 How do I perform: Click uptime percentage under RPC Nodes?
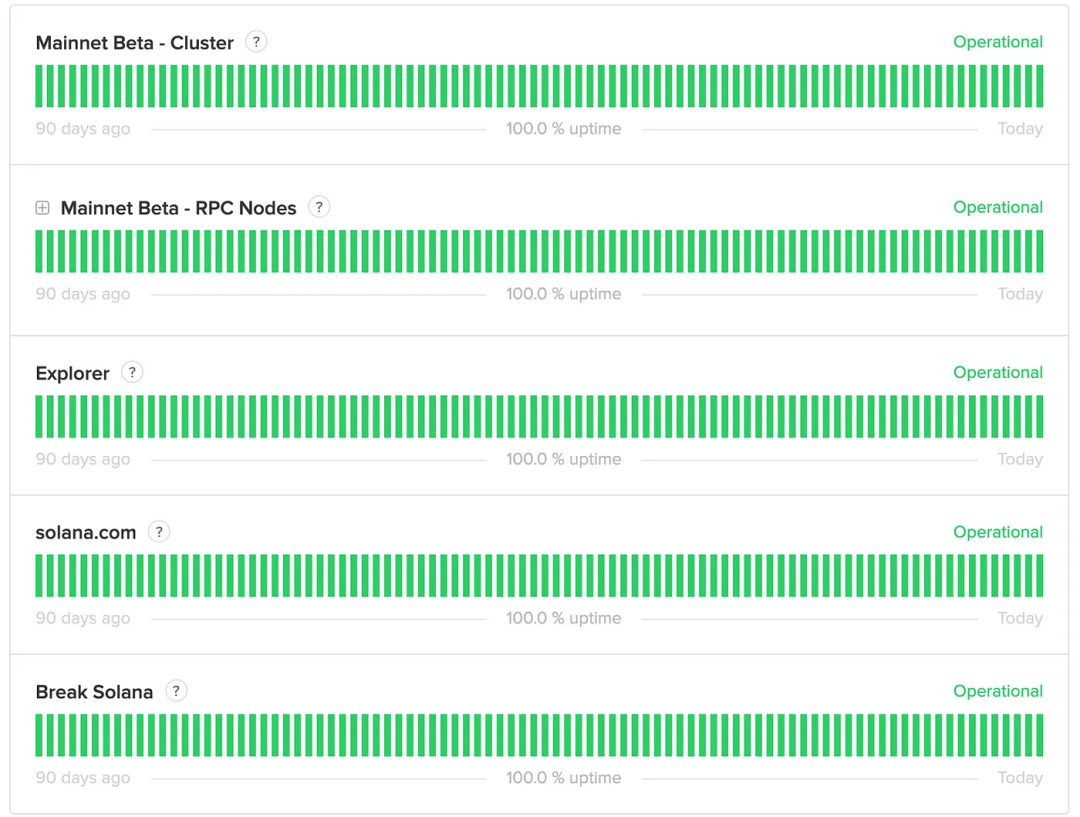(x=563, y=294)
